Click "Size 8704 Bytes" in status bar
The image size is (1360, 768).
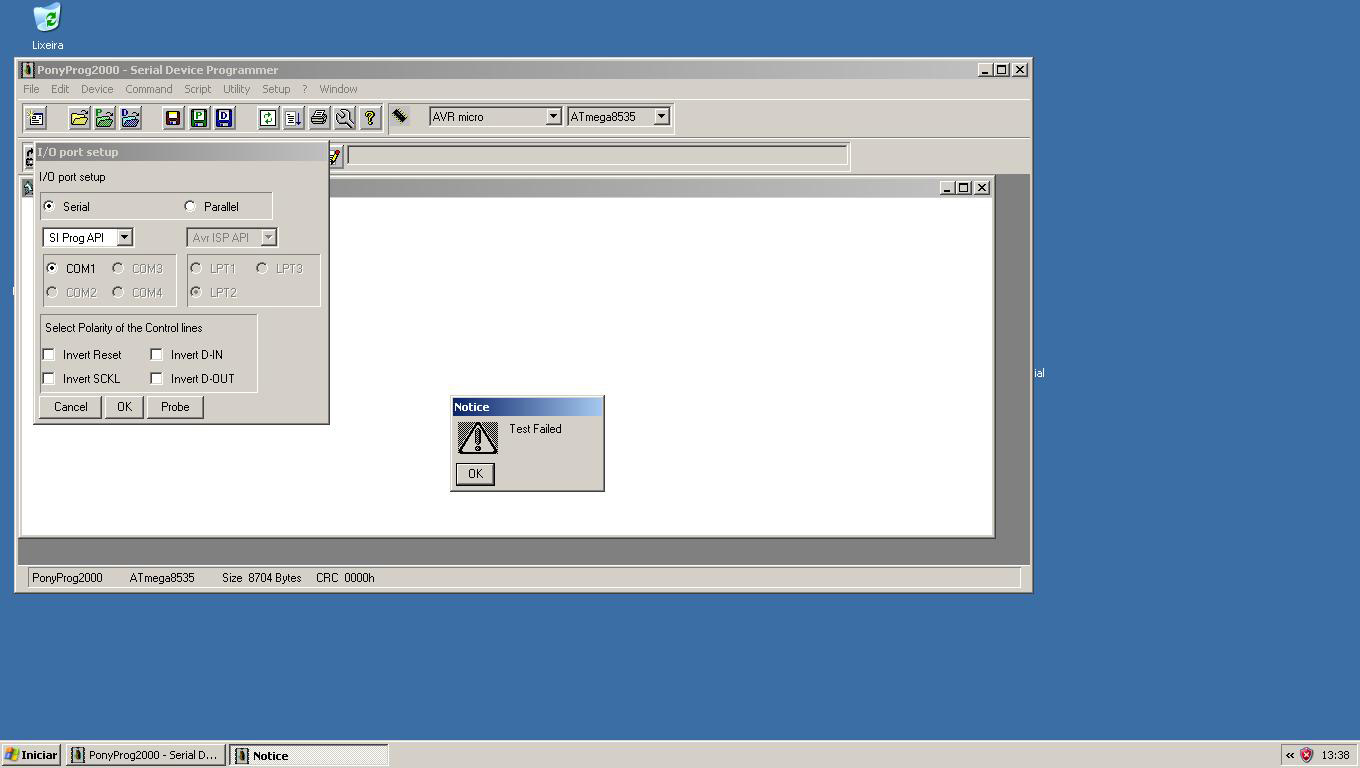tap(261, 578)
